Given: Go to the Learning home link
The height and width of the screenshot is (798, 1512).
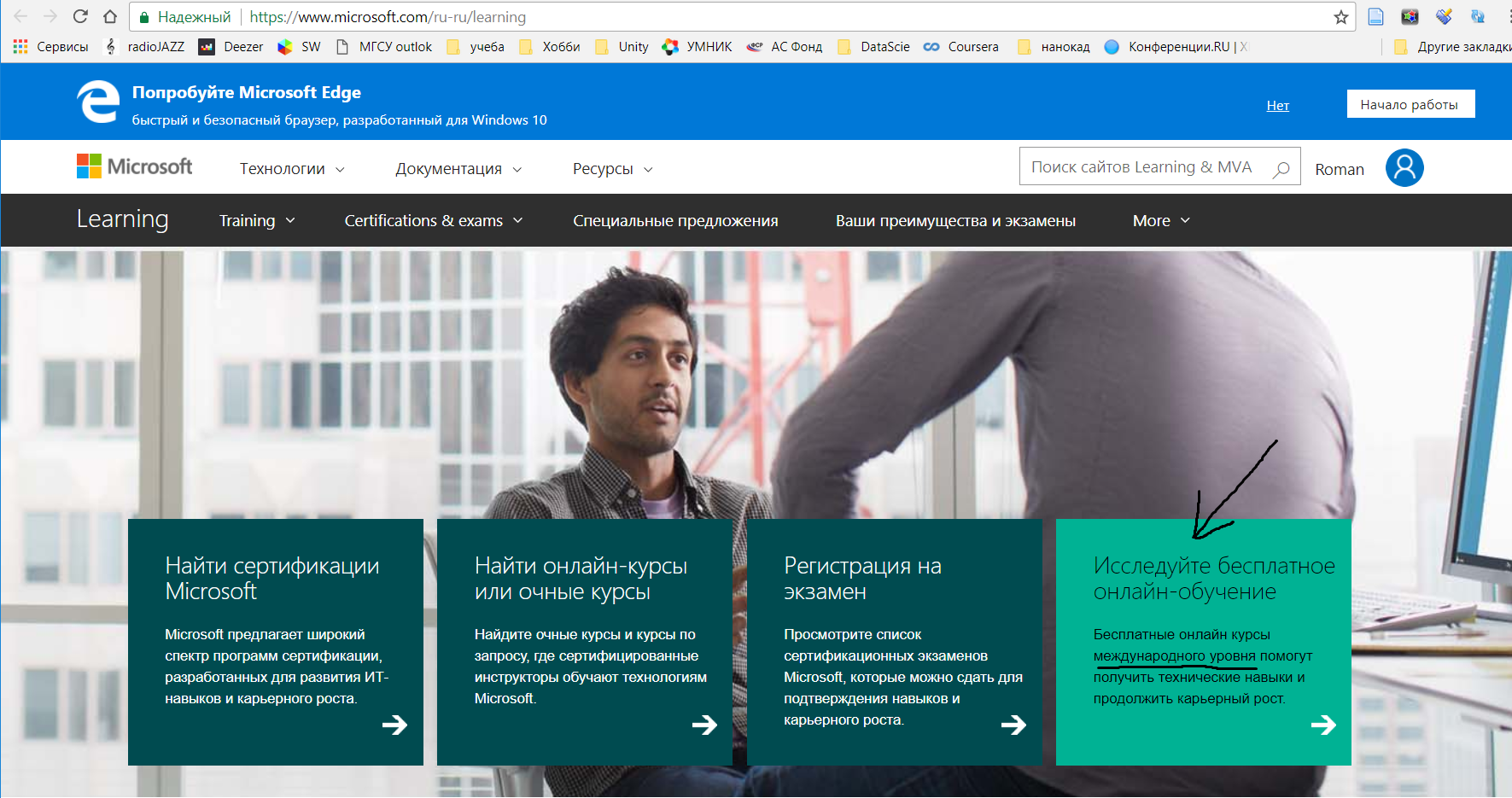Looking at the screenshot, I should coord(122,219).
